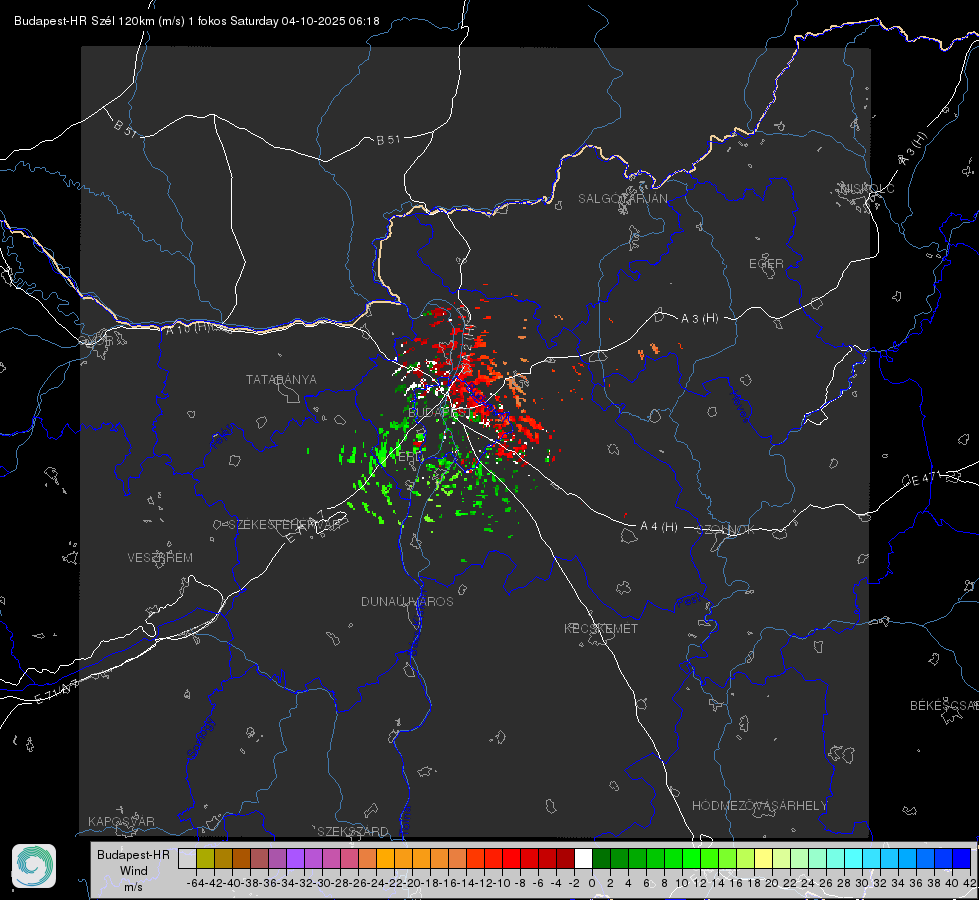979x900 pixels.
Task: Click the swirl logo icon beside the legend
Action: tap(34, 866)
